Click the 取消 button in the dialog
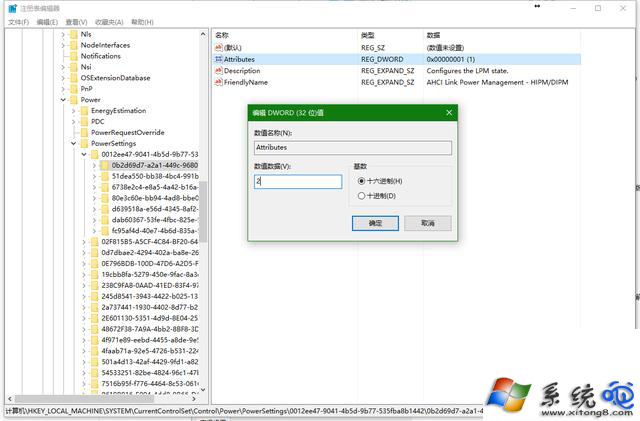640x421 pixels. point(428,222)
